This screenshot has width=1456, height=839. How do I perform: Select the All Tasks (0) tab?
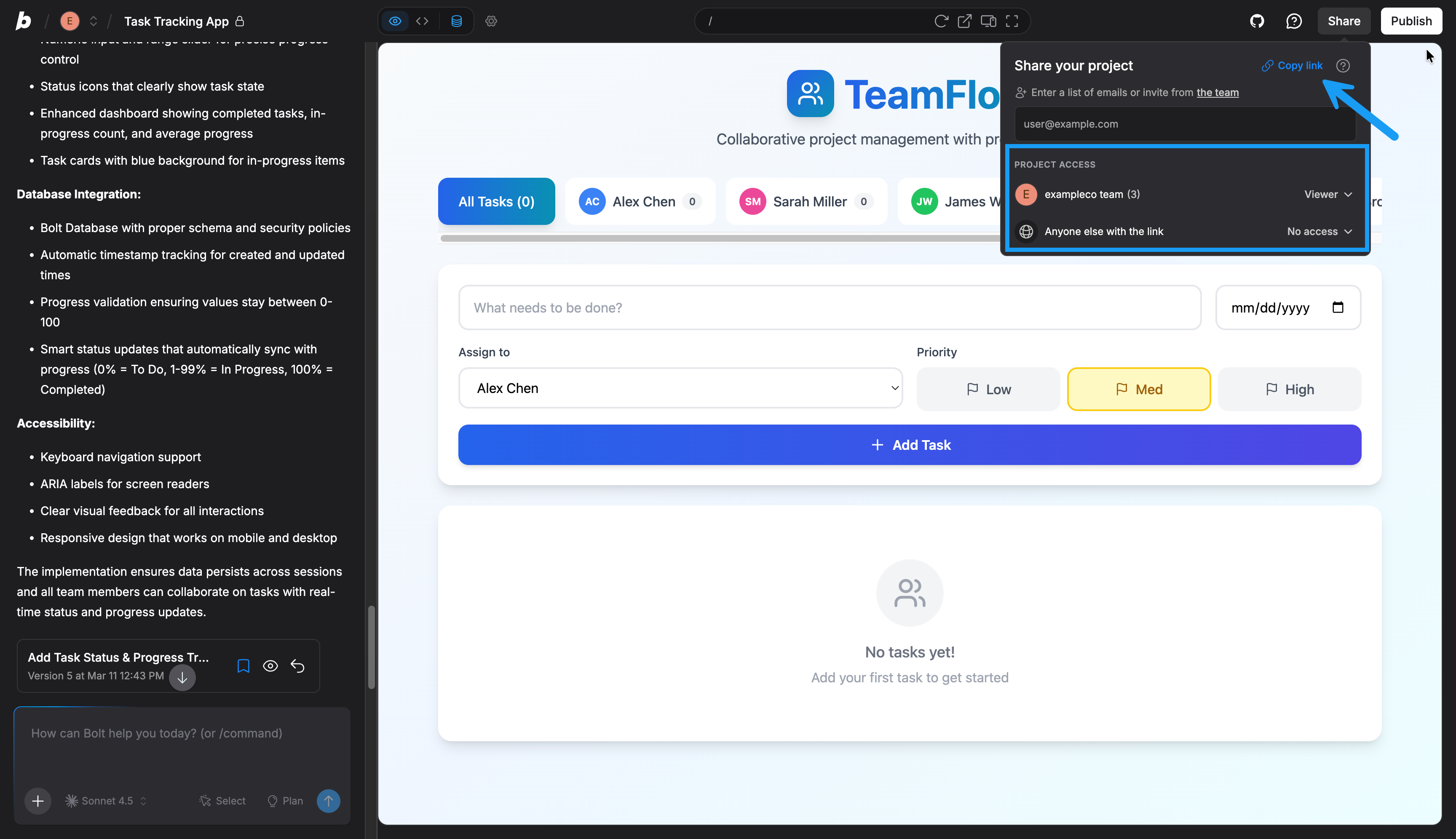coord(496,202)
